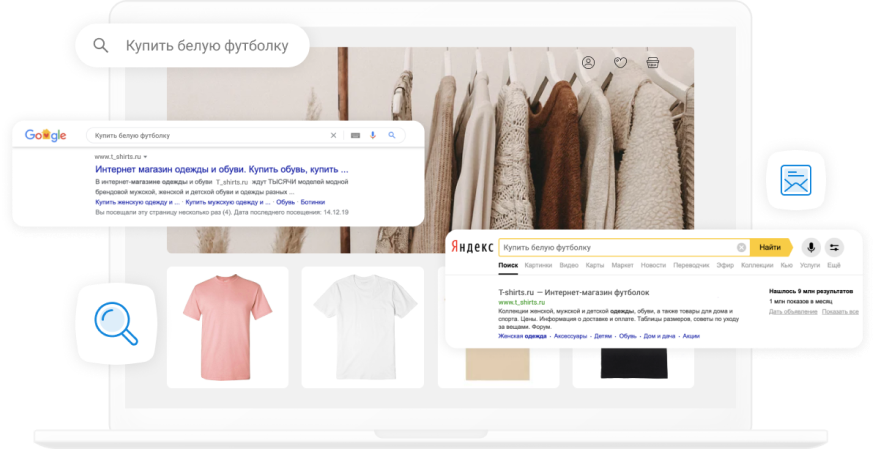Click Google's blue magnifier search icon
875x449 pixels.
pyautogui.click(x=392, y=135)
